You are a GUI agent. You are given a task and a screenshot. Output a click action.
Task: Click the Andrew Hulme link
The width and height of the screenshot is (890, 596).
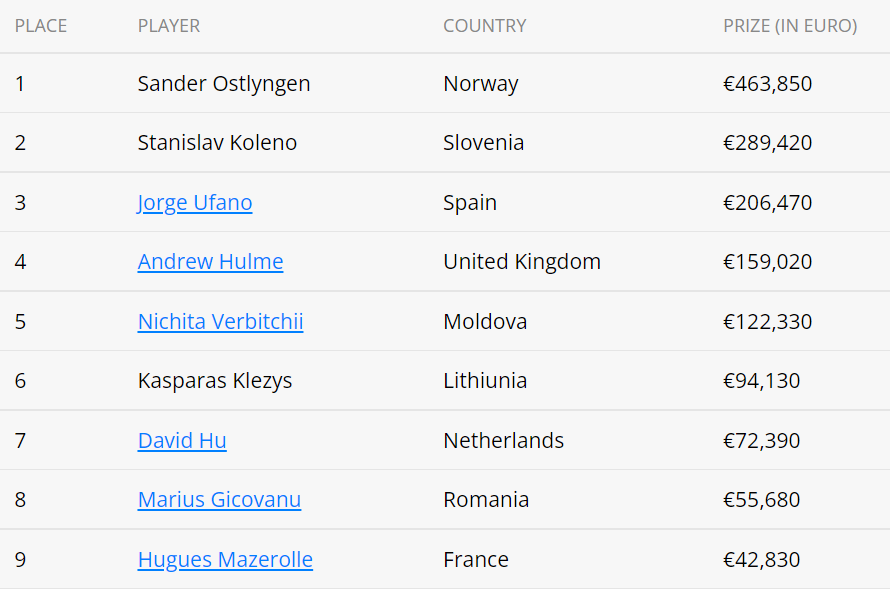click(x=210, y=262)
